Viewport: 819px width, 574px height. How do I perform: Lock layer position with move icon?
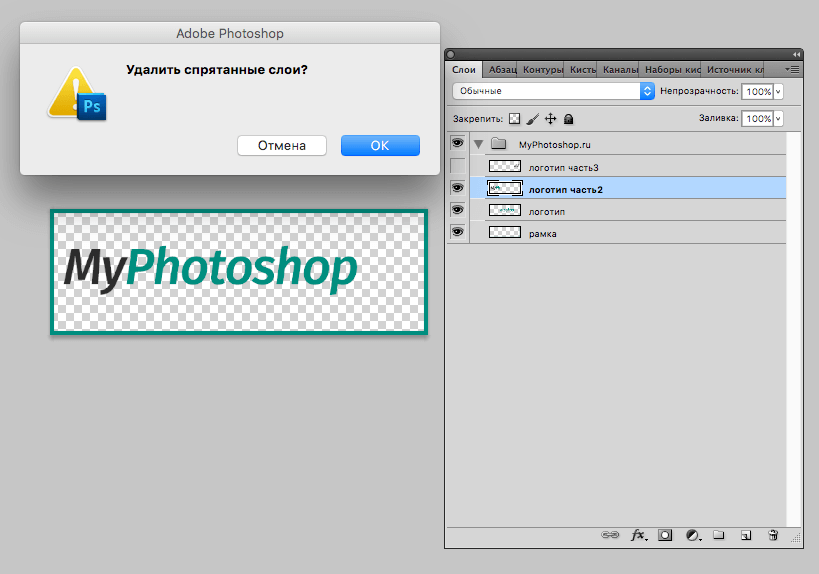click(551, 118)
